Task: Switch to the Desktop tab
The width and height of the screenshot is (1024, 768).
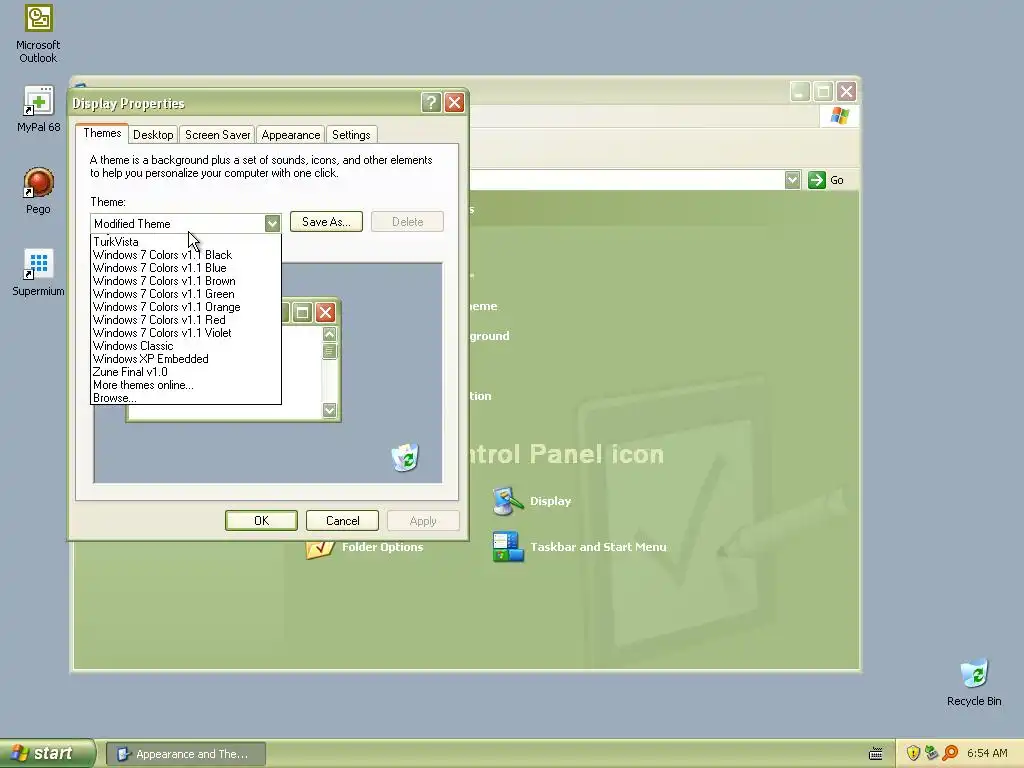Action: coord(153,135)
